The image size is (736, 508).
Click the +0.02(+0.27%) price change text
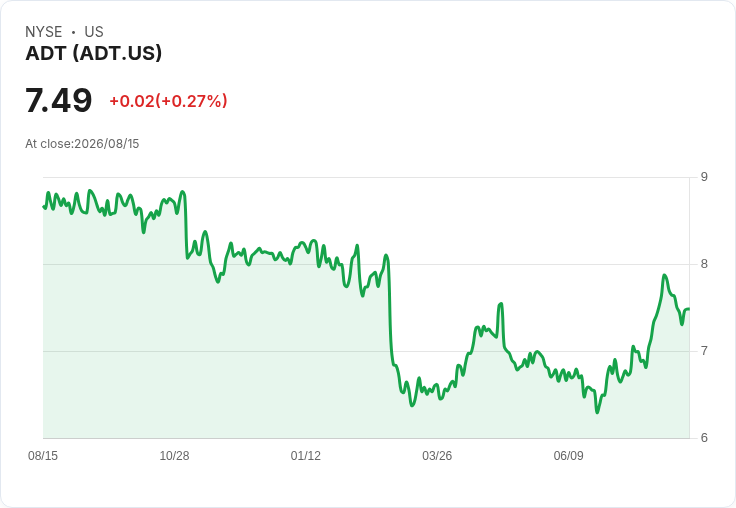pos(169,101)
